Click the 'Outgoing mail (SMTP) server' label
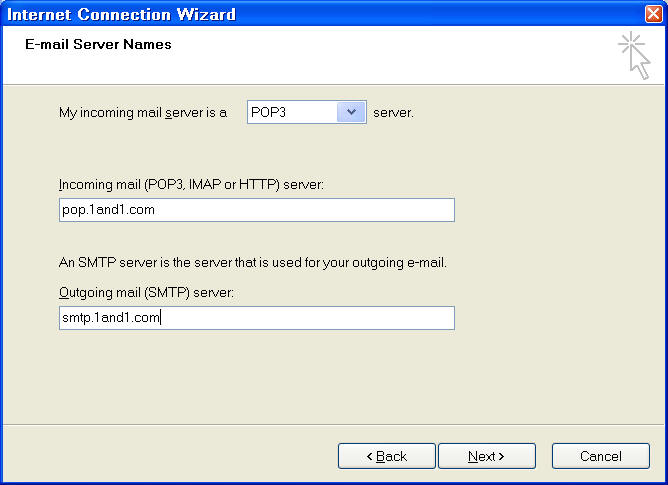The image size is (668, 485). pyautogui.click(x=146, y=292)
